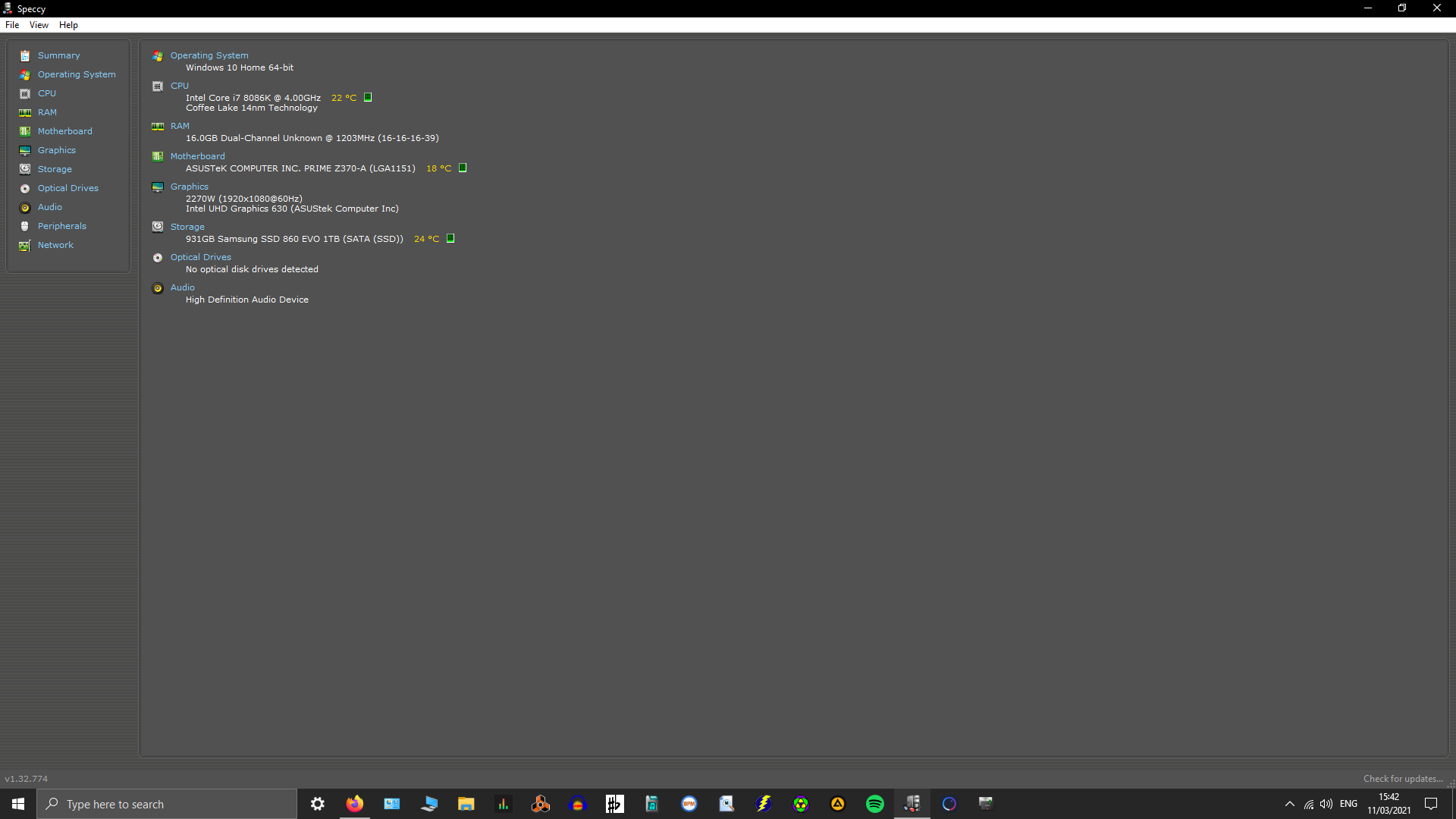Screen dimensions: 1456x819
Task: Open Spotify from the taskbar
Action: click(x=874, y=804)
